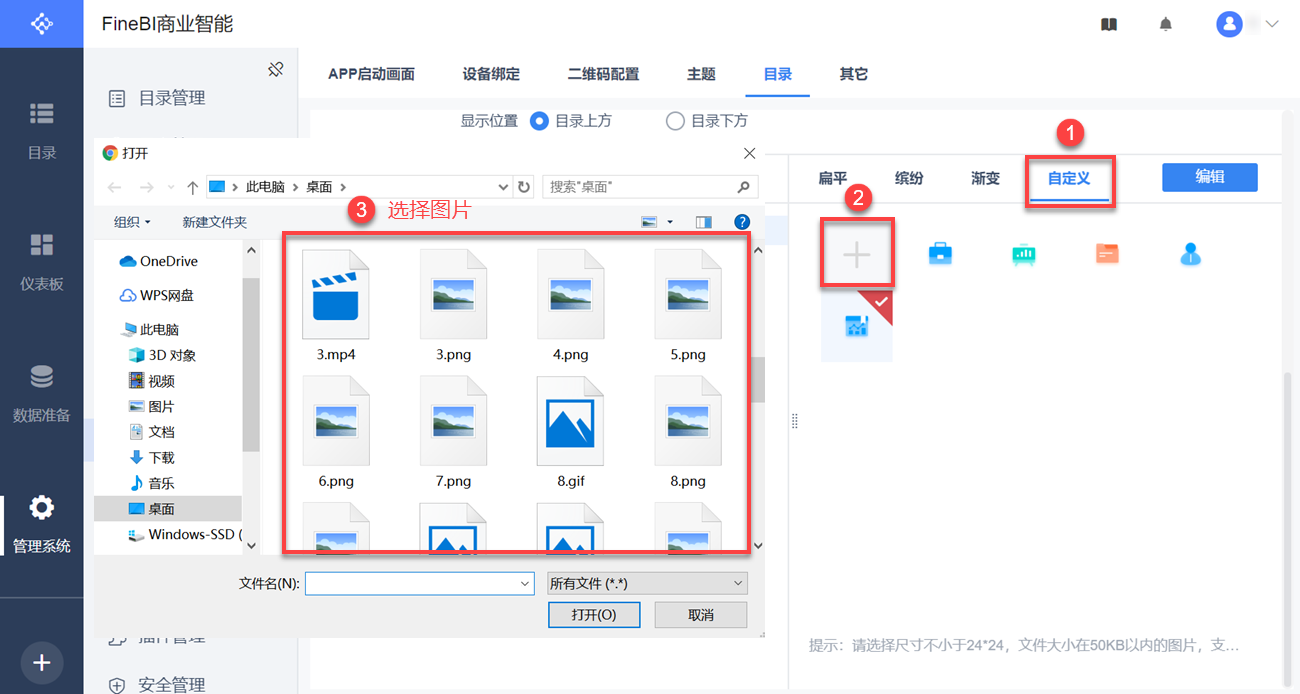Refresh the file dialog location
Viewport: 1300px width, 694px height.
coord(524,187)
